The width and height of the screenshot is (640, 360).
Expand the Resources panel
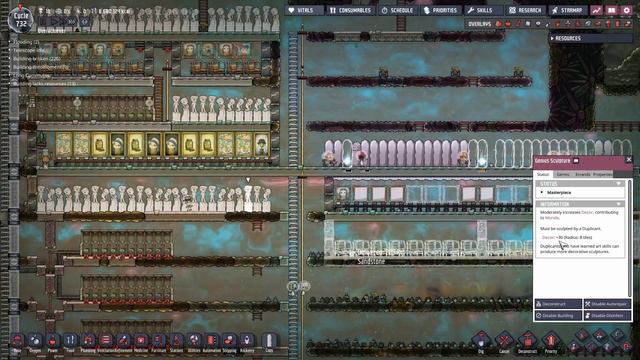pyautogui.click(x=590, y=38)
